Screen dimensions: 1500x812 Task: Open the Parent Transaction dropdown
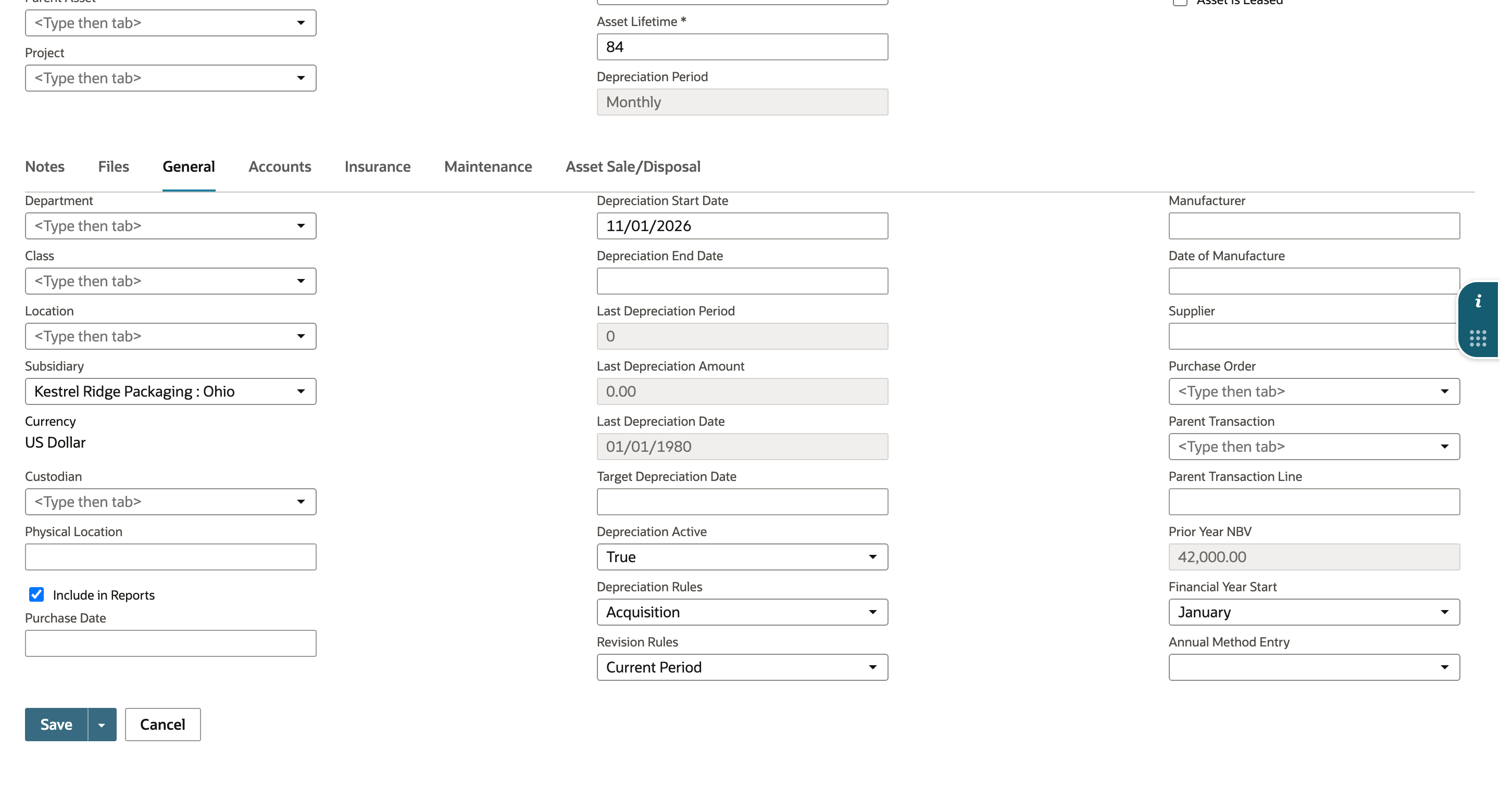pos(1314,447)
